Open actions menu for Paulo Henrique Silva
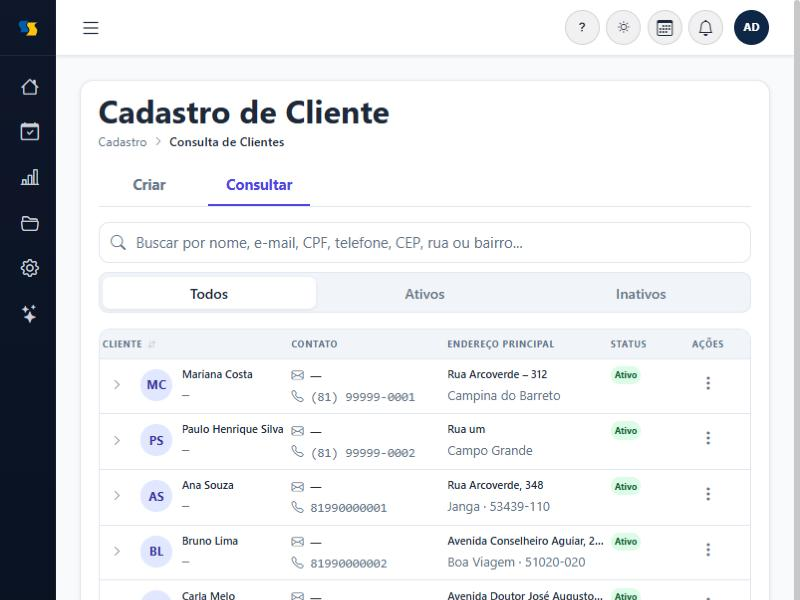Viewport: 800px width, 600px height. click(708, 438)
